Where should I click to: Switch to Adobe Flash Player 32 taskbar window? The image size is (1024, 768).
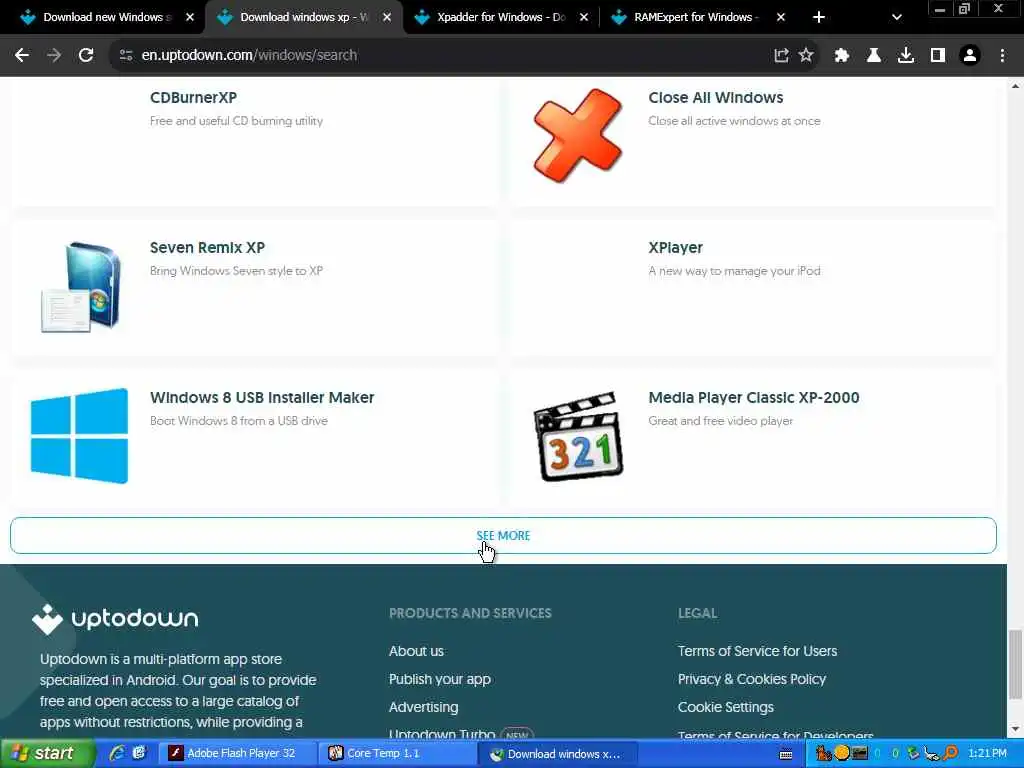coord(236,753)
